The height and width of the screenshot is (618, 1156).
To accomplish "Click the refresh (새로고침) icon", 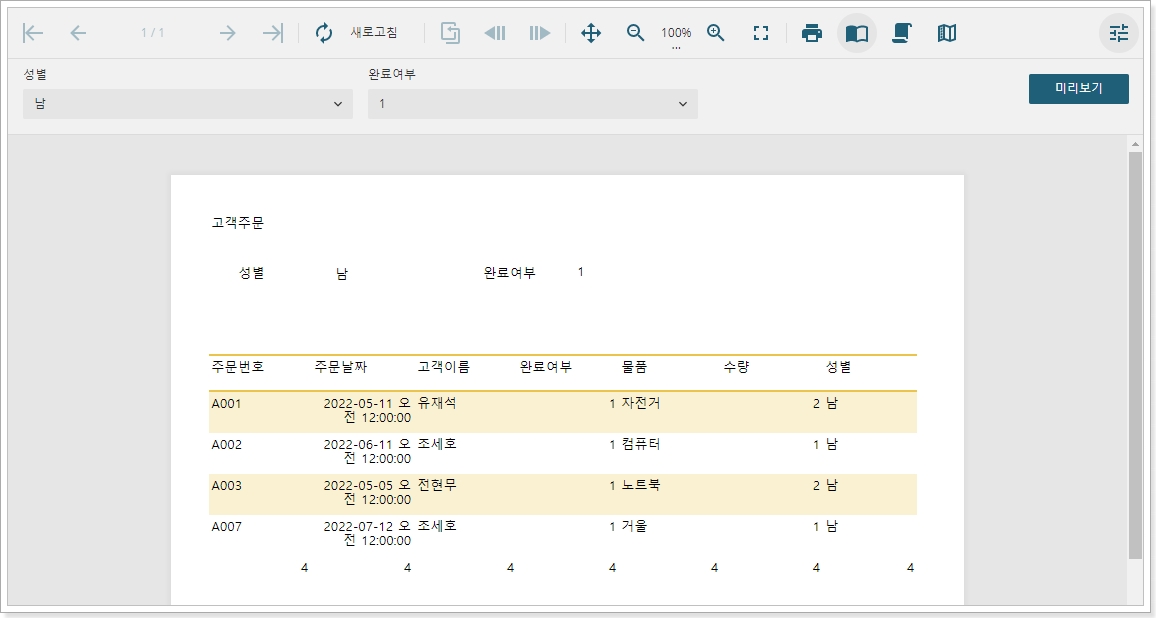I will point(324,33).
